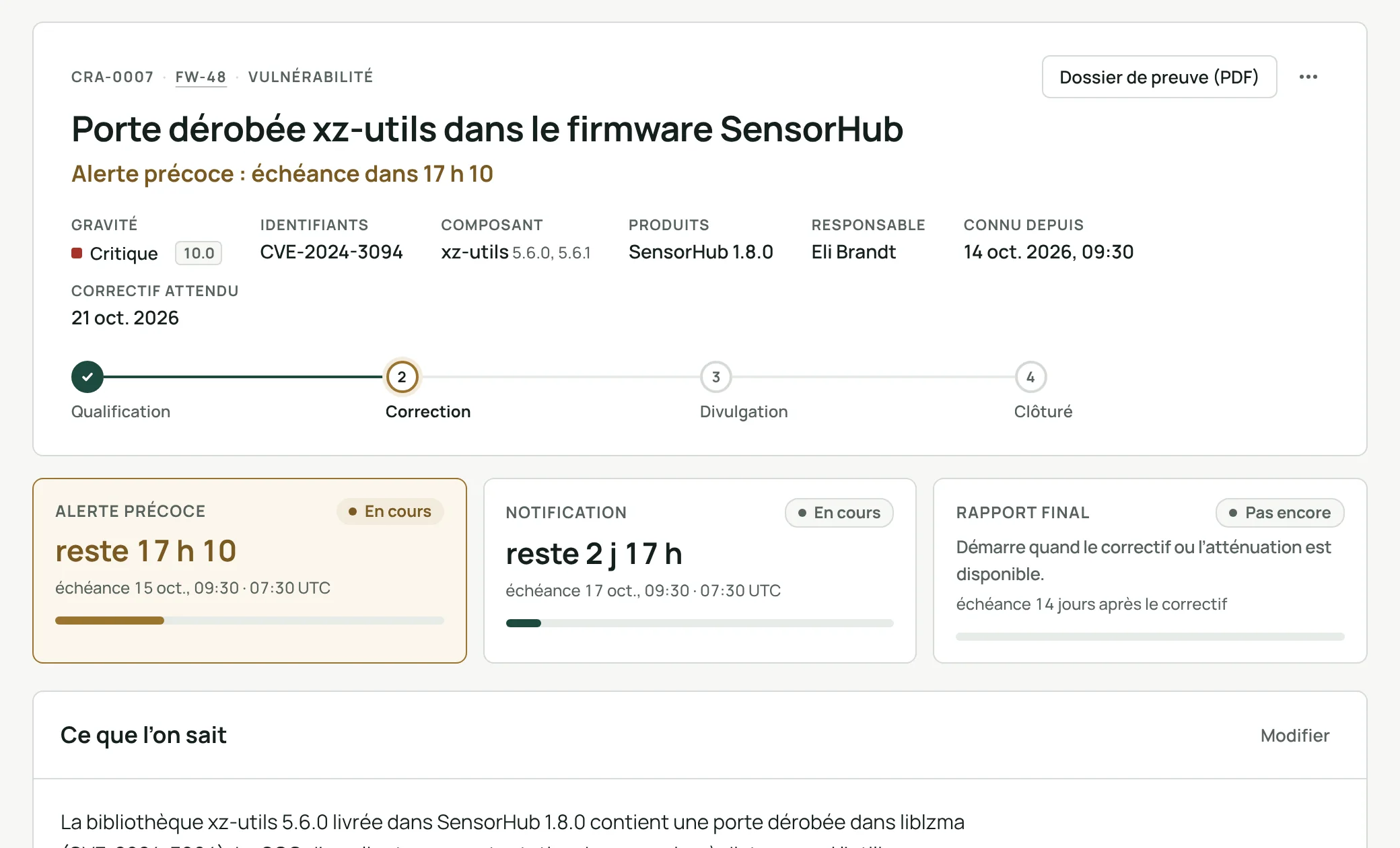Click the Alerte précoce progress bar
This screenshot has width=1400, height=848.
250,621
